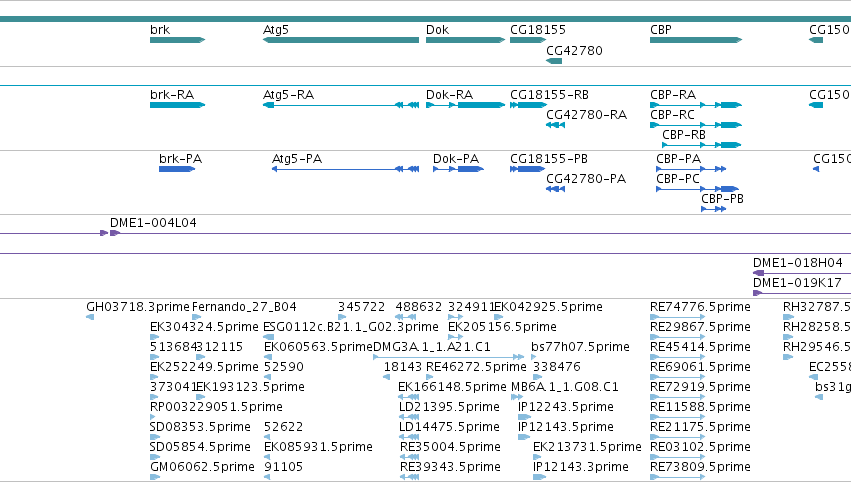
Task: Select the RE69061.5prime EST label
Action: click(x=701, y=367)
